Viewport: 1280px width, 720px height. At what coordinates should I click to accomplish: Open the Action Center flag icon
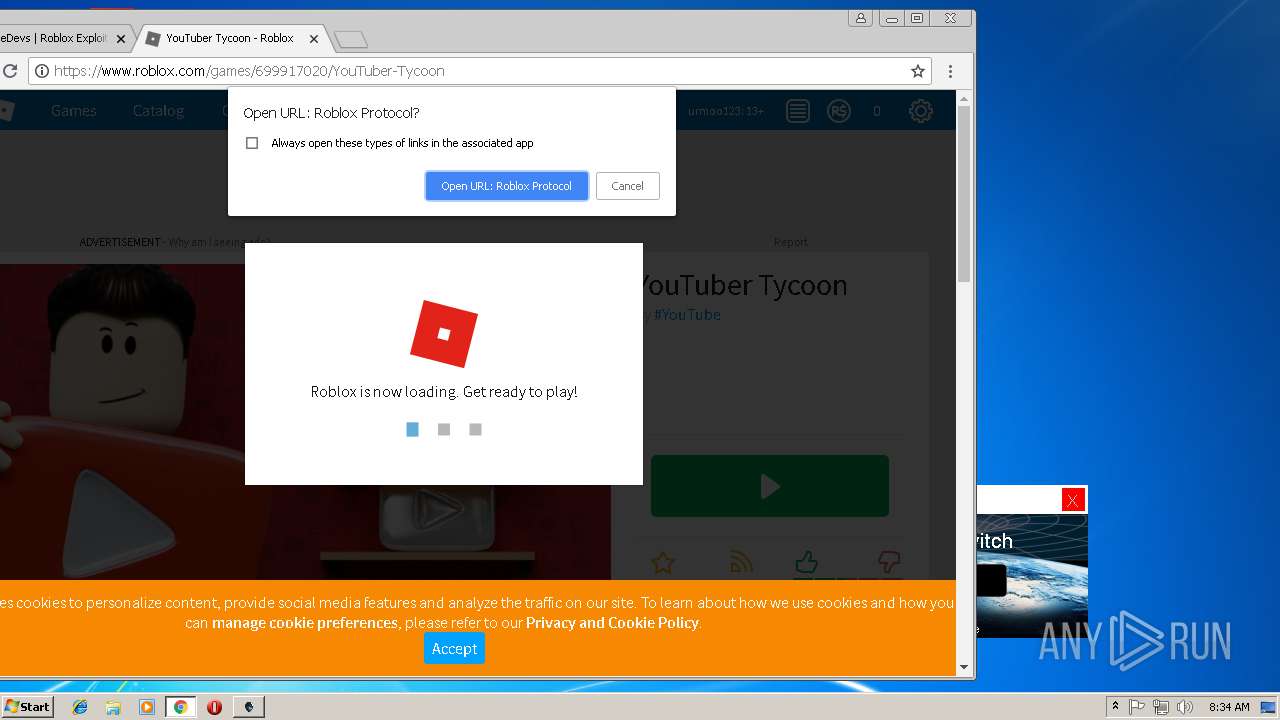pyautogui.click(x=1137, y=707)
